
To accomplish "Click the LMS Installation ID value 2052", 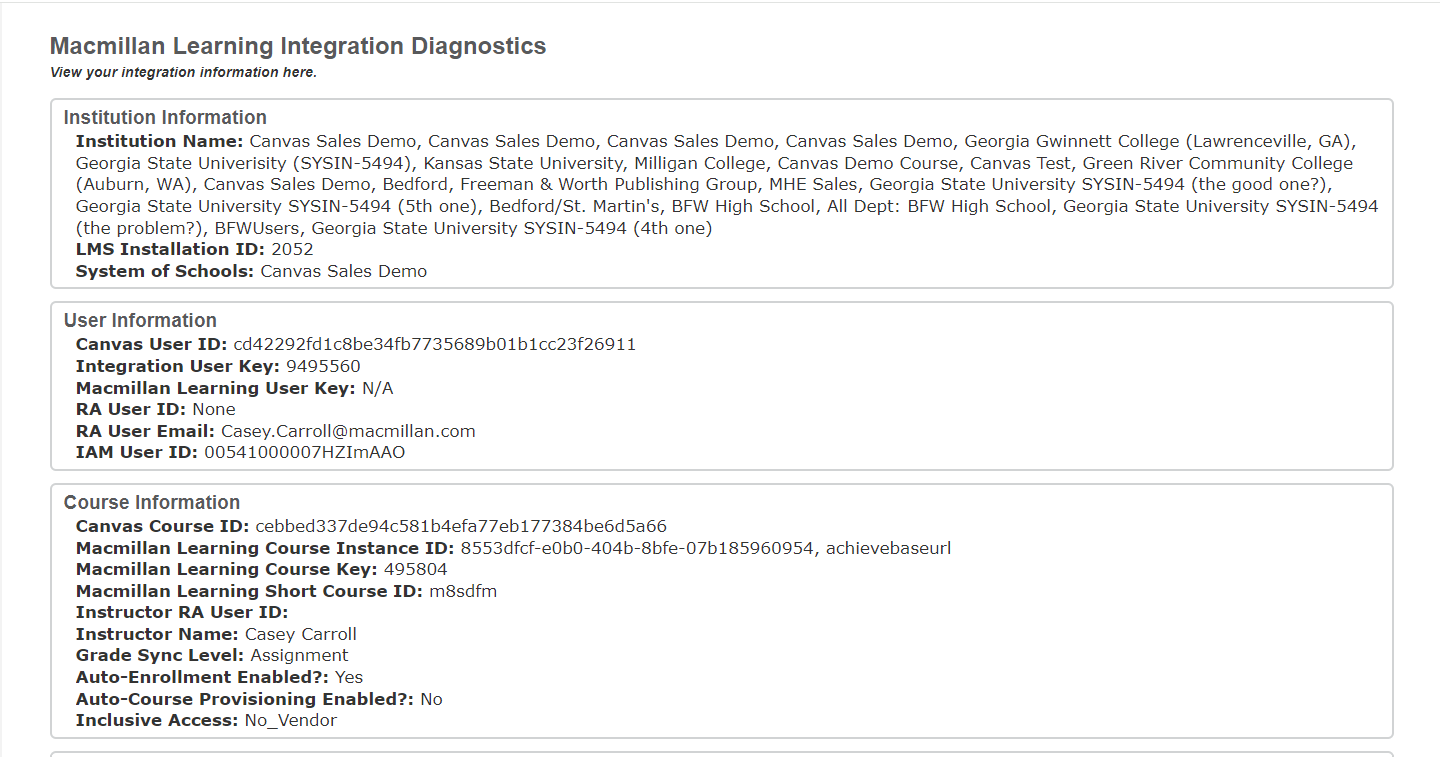I will coord(292,249).
